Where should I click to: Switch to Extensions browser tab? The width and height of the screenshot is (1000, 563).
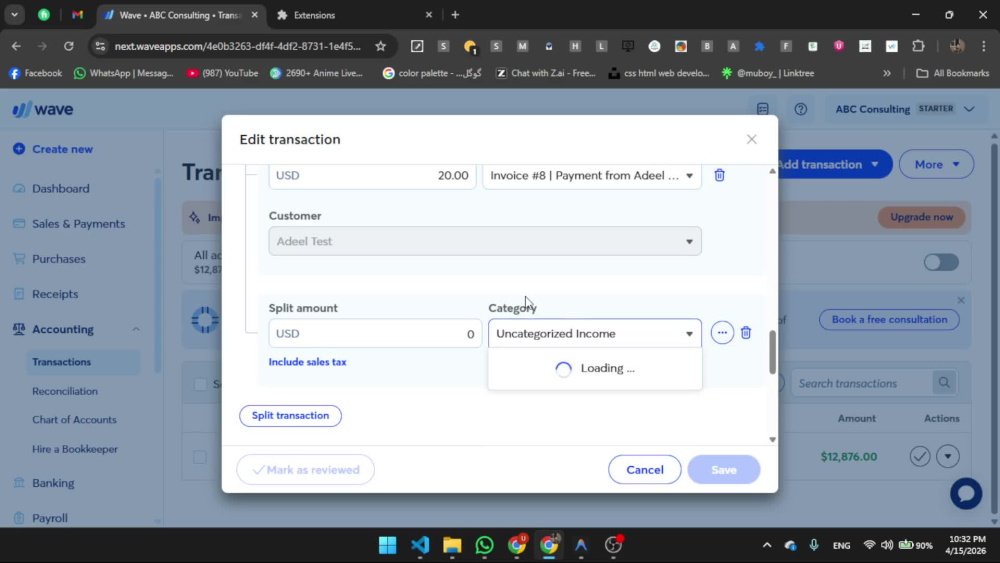coord(355,15)
